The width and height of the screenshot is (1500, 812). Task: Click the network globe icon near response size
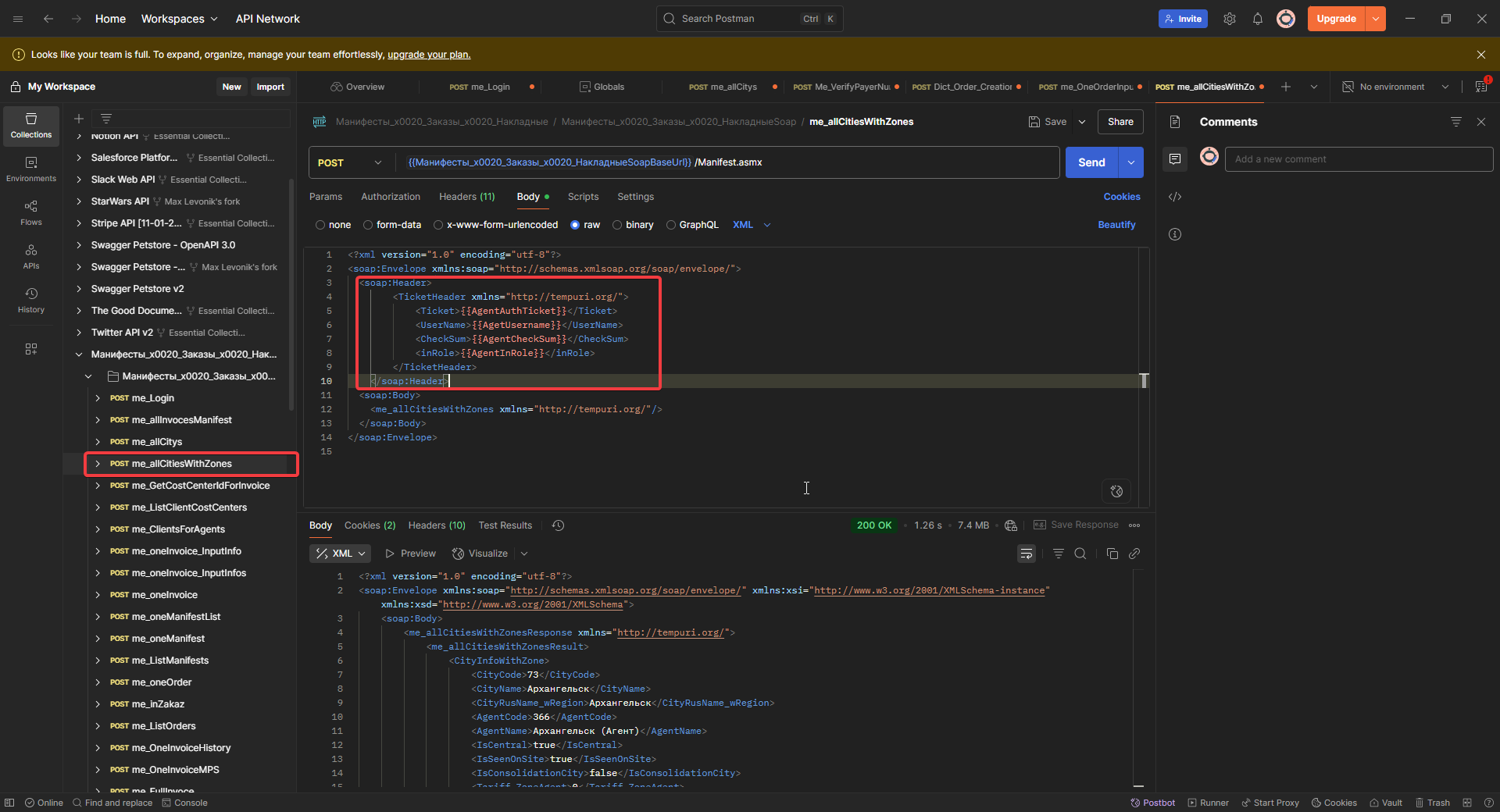[1011, 525]
